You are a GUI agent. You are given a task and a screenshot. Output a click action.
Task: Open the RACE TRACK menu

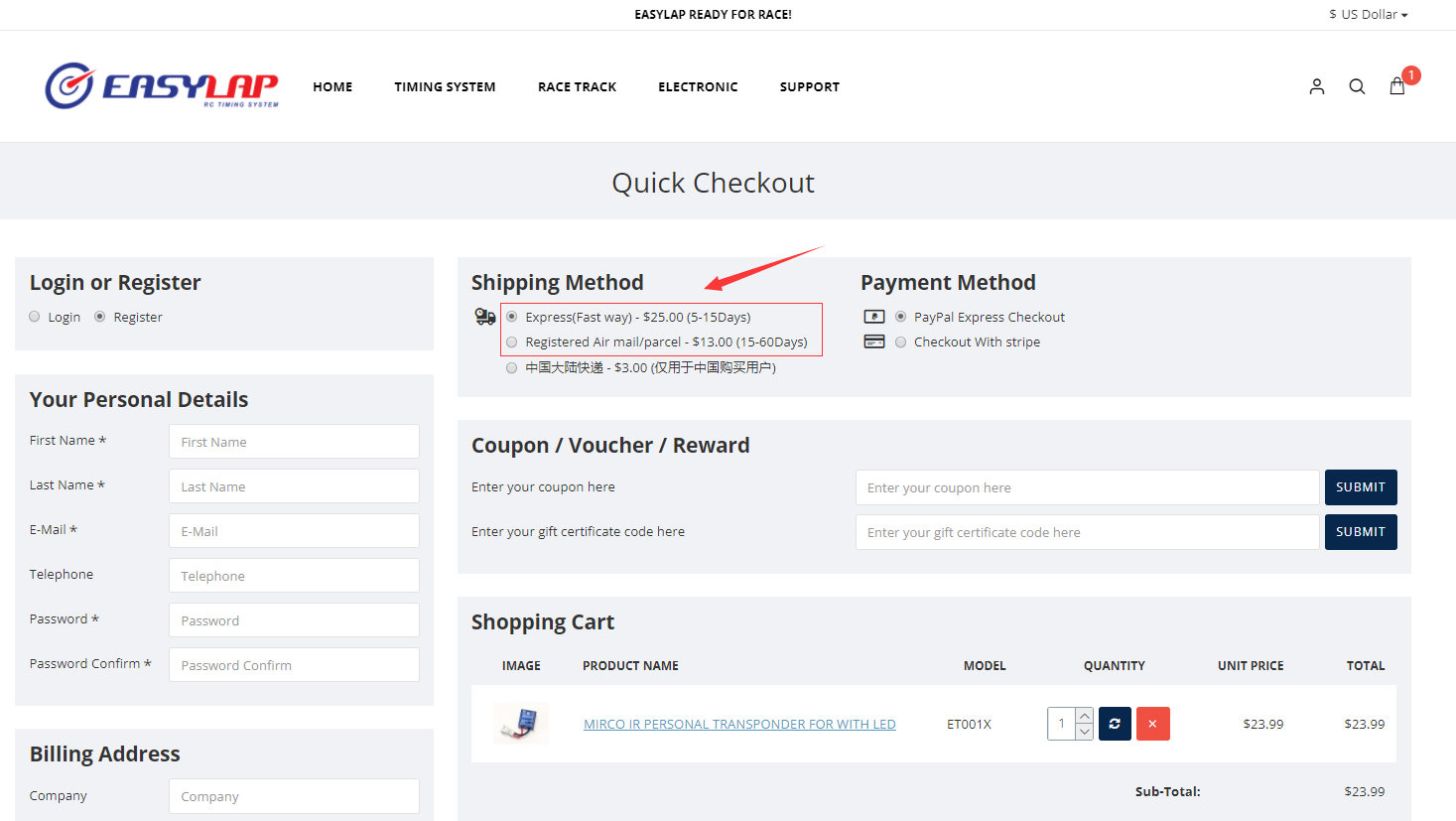click(x=577, y=86)
